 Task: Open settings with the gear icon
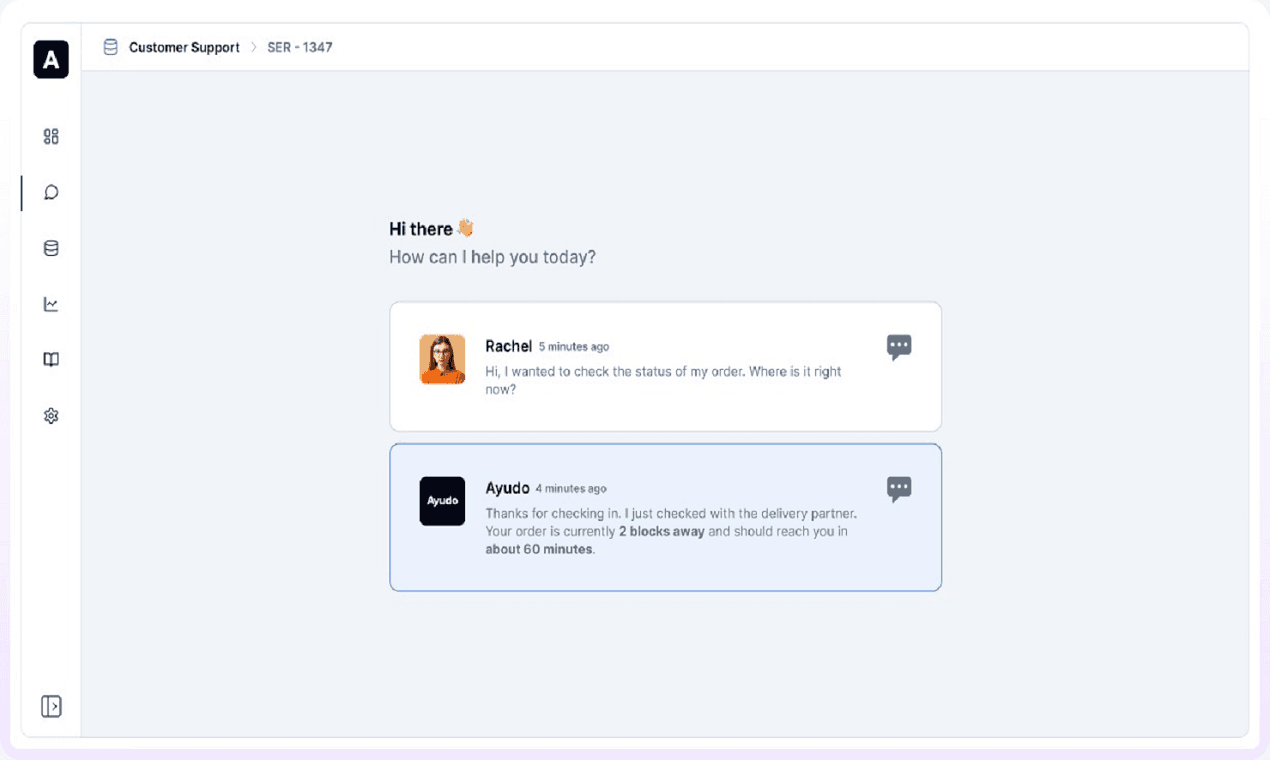(x=50, y=415)
